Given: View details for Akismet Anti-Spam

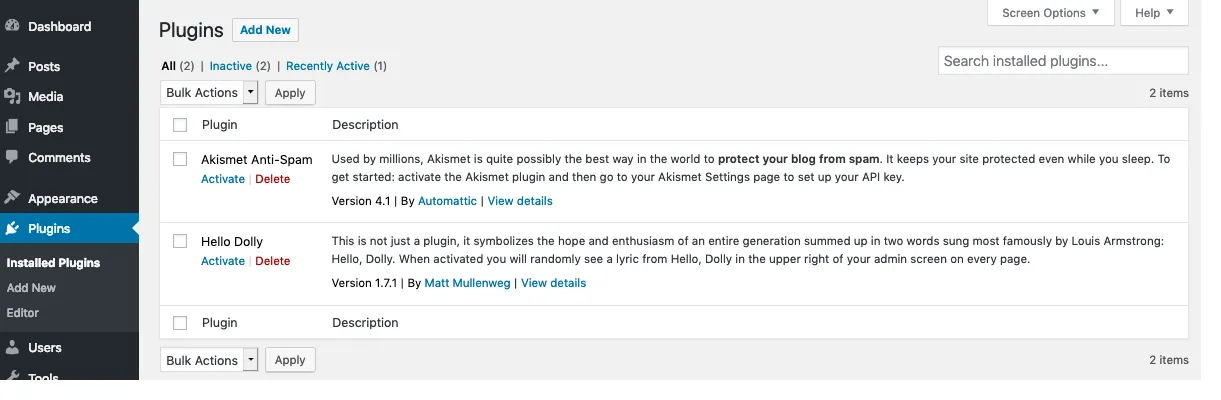Looking at the screenshot, I should 520,201.
